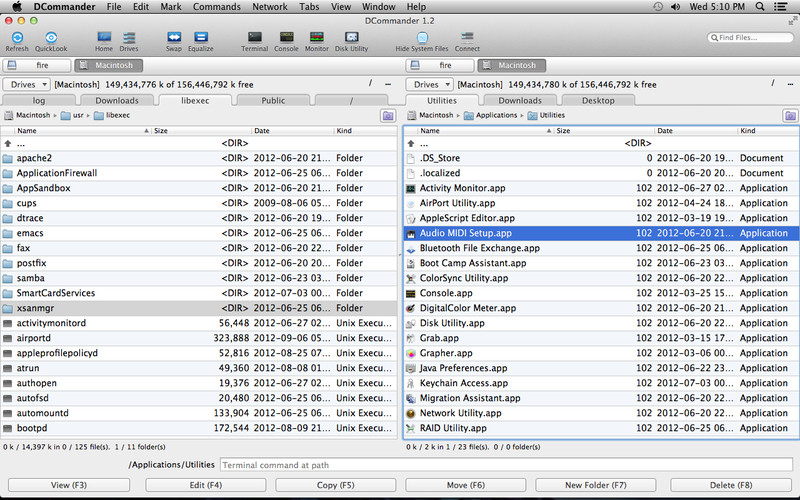
Task: Click the Disk Utility toolbar icon
Action: [x=351, y=38]
